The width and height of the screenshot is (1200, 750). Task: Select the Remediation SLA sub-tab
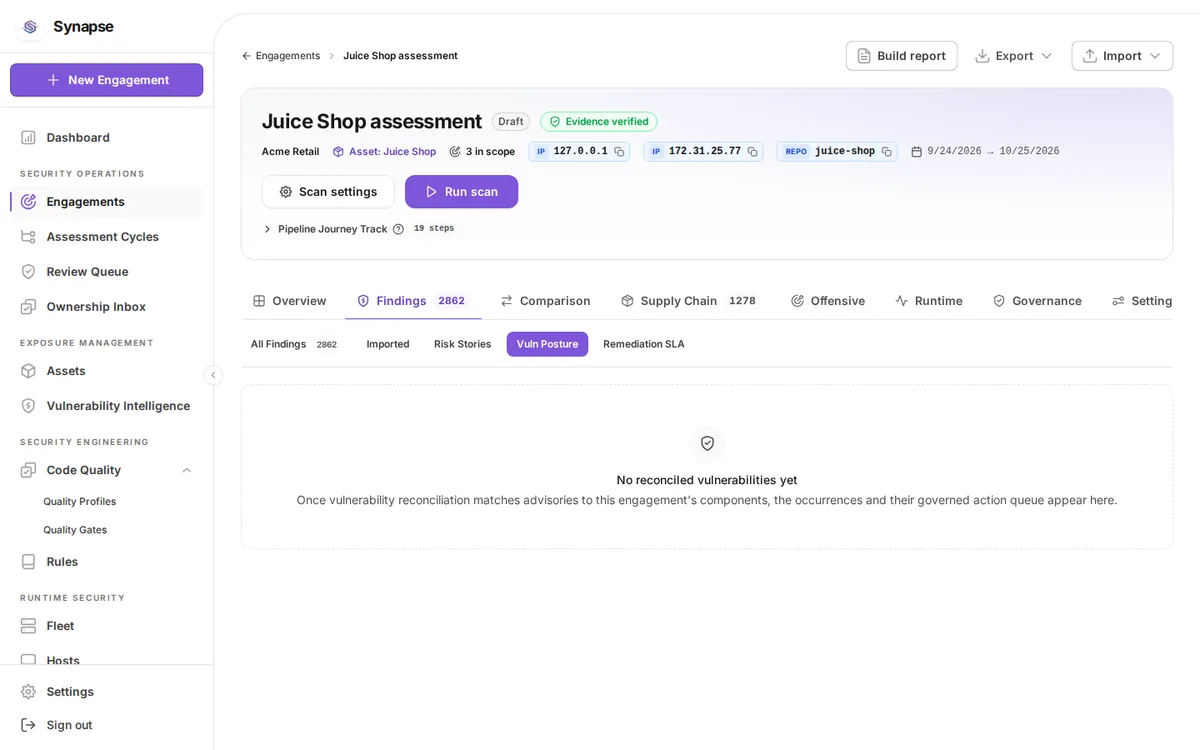(644, 344)
